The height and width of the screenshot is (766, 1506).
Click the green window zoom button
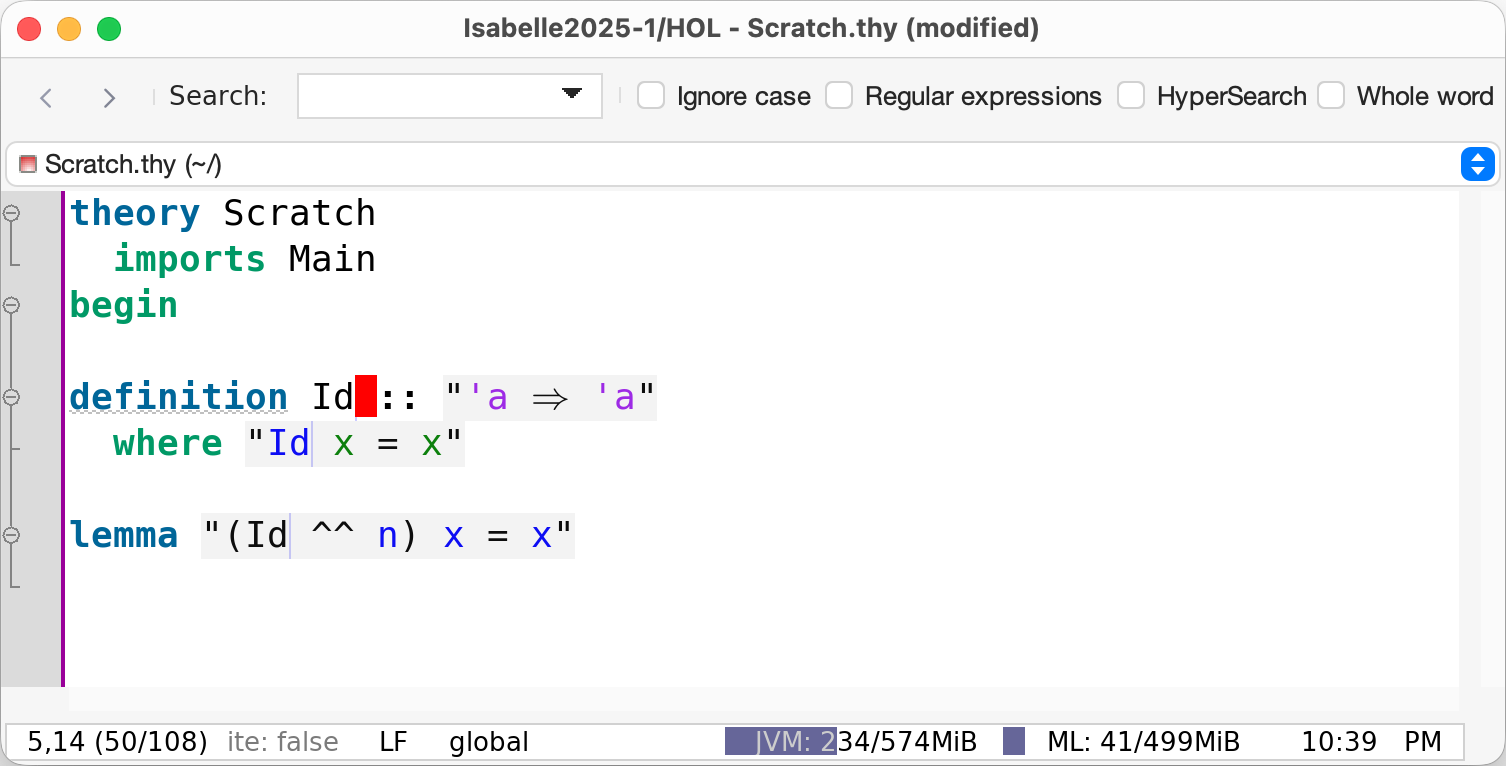pyautogui.click(x=108, y=29)
